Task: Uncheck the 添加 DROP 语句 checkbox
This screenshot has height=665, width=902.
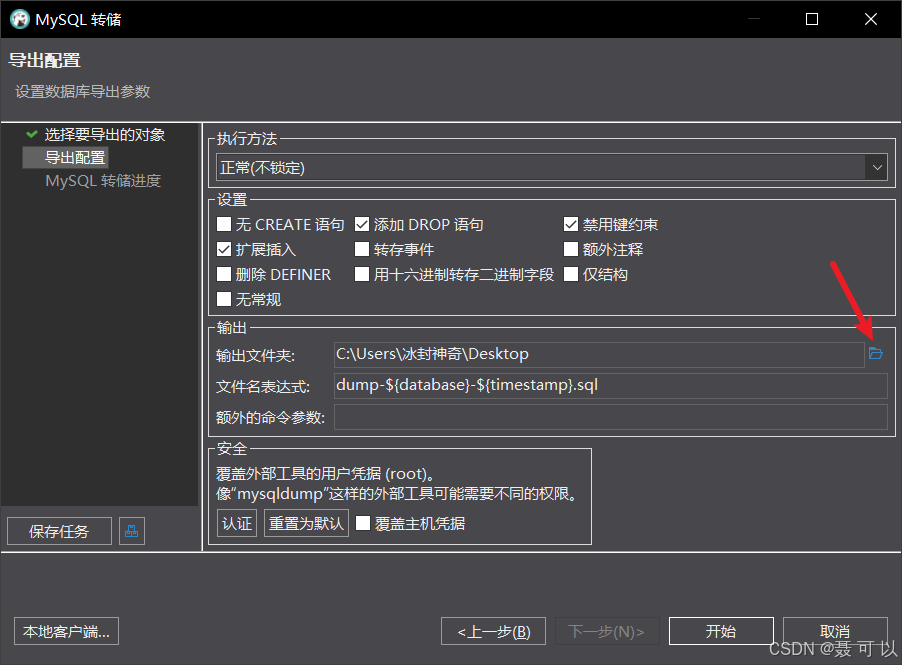Action: [362, 224]
